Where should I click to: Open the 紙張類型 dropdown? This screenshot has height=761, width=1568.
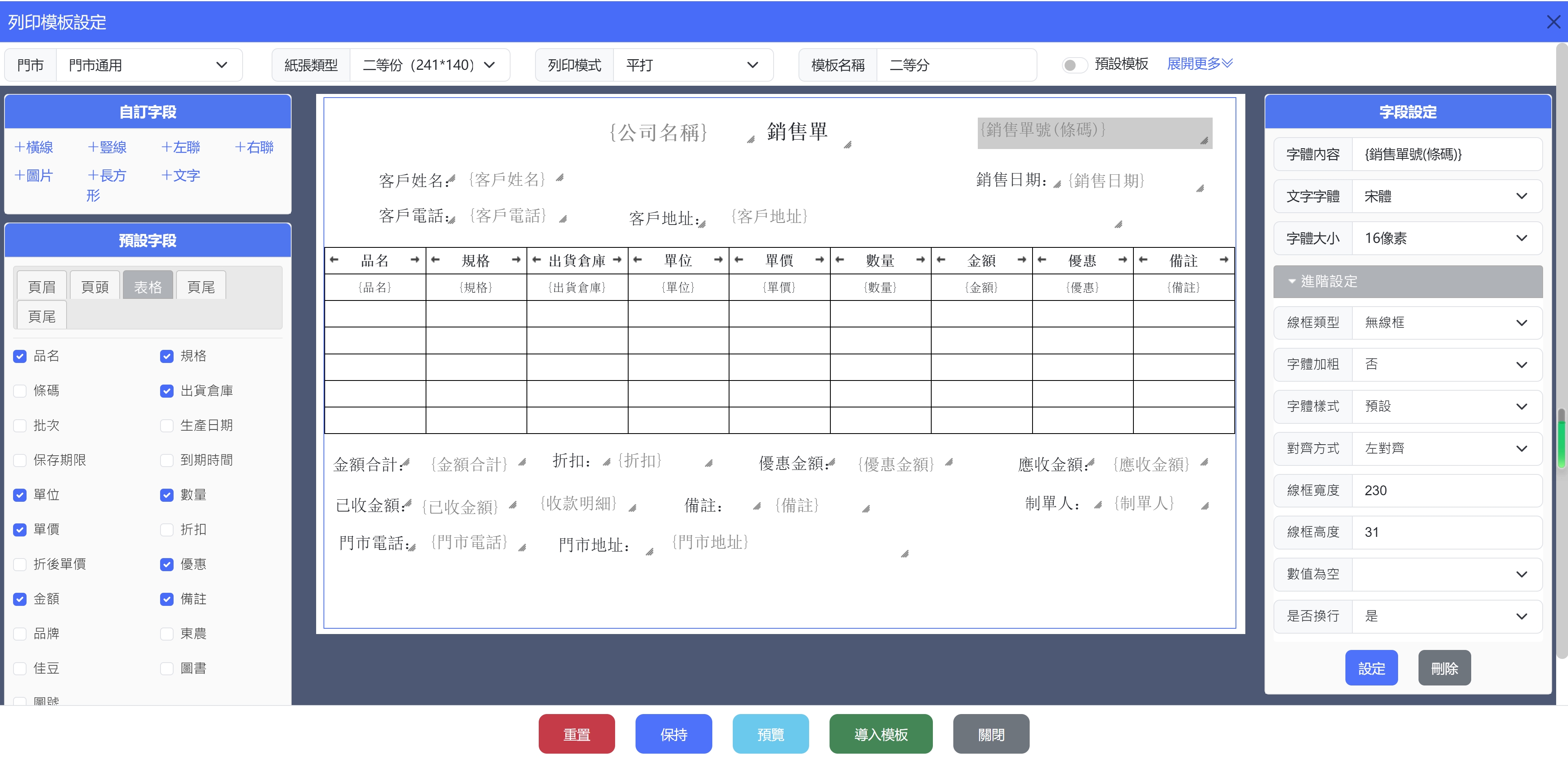pos(430,65)
